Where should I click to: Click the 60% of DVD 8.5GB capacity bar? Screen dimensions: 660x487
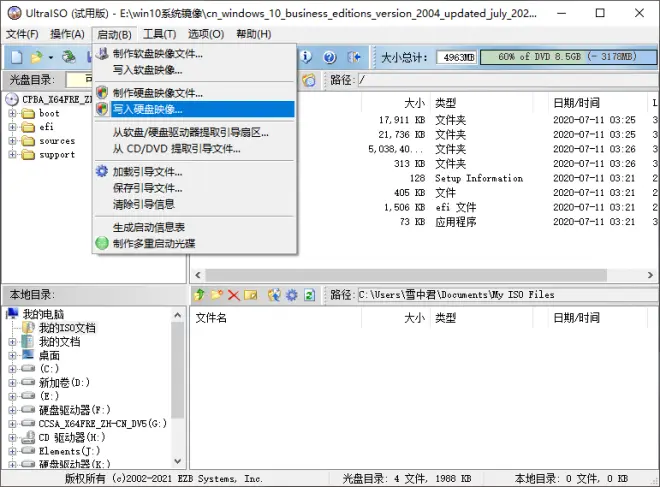pyautogui.click(x=568, y=57)
